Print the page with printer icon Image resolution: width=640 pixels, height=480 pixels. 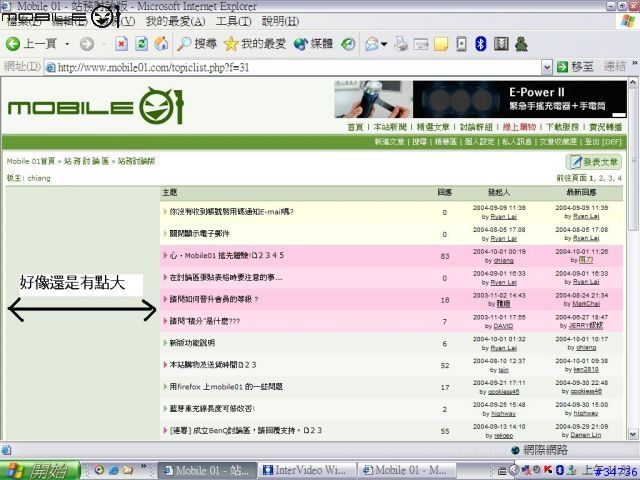click(401, 44)
